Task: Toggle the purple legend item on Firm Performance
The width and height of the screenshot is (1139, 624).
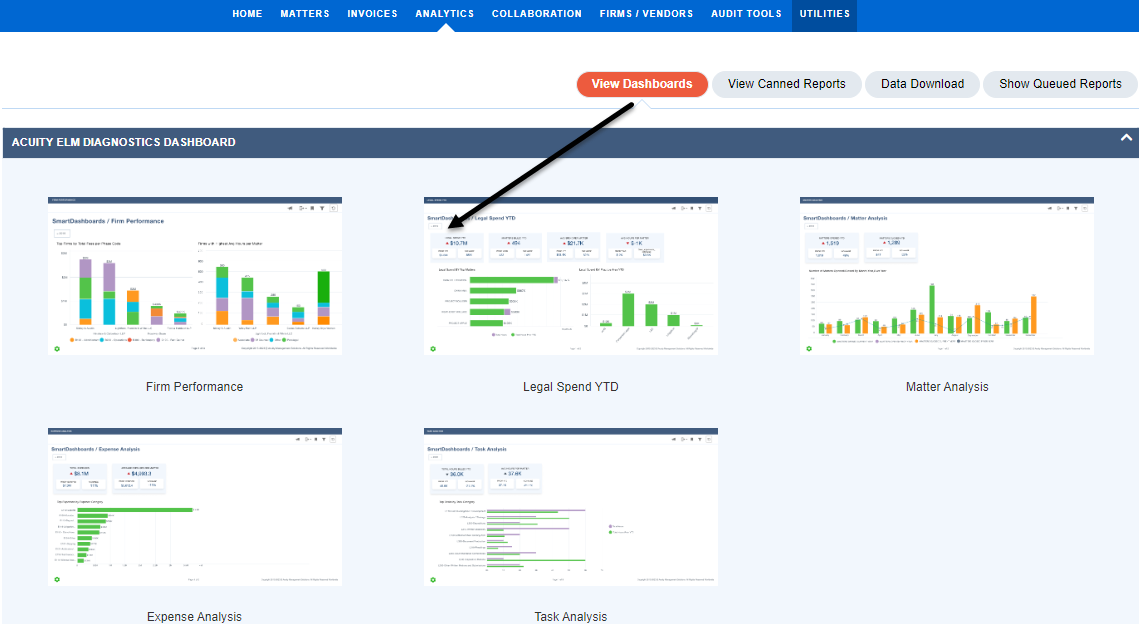Action: pyautogui.click(x=159, y=340)
